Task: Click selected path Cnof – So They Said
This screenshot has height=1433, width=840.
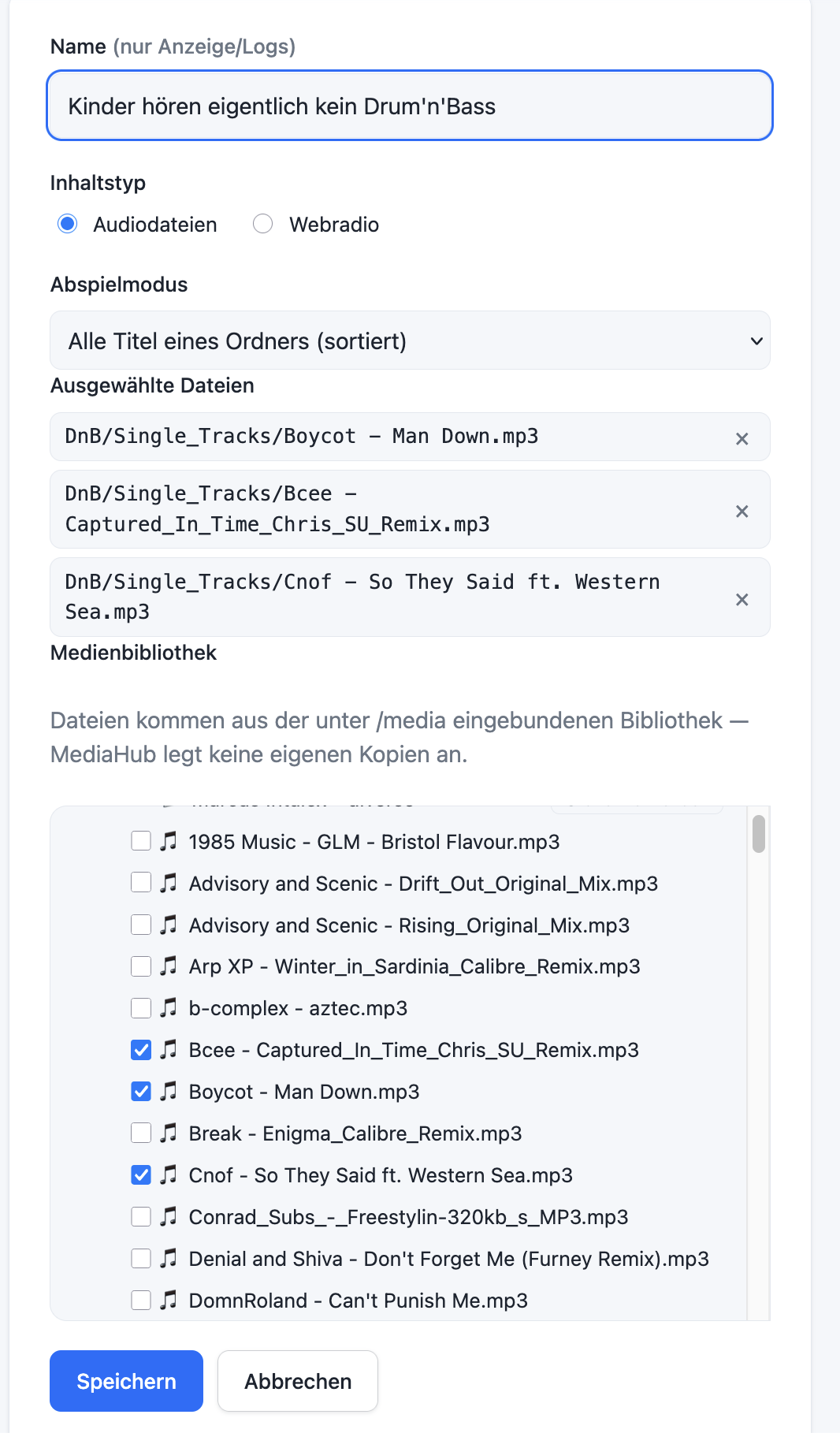Action: coord(362,597)
